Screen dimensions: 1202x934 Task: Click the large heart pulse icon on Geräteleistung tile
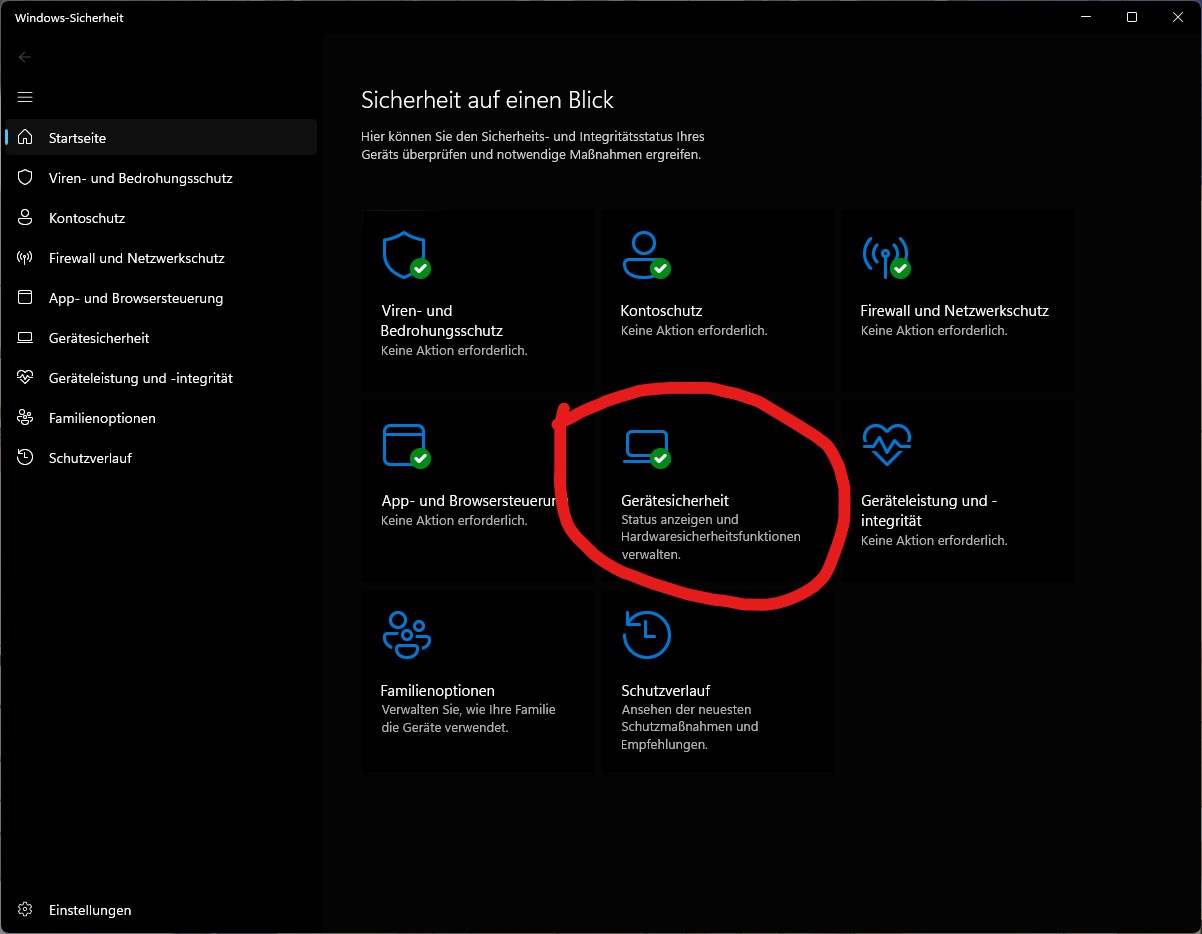click(887, 445)
